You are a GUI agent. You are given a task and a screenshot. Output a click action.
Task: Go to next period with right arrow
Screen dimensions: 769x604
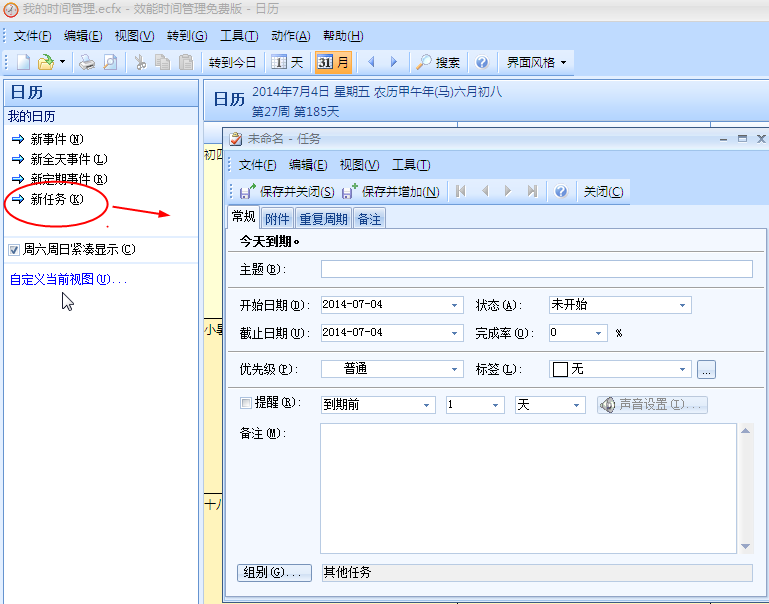coord(394,62)
